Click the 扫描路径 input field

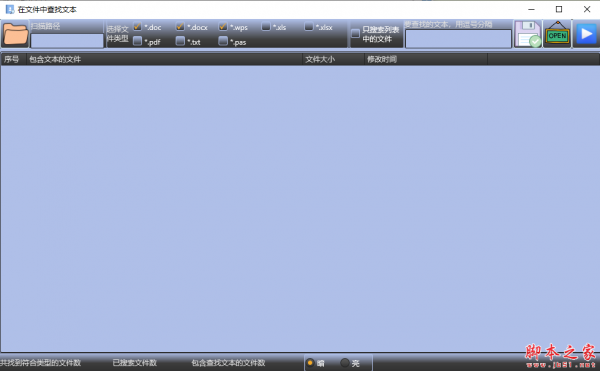pos(67,41)
